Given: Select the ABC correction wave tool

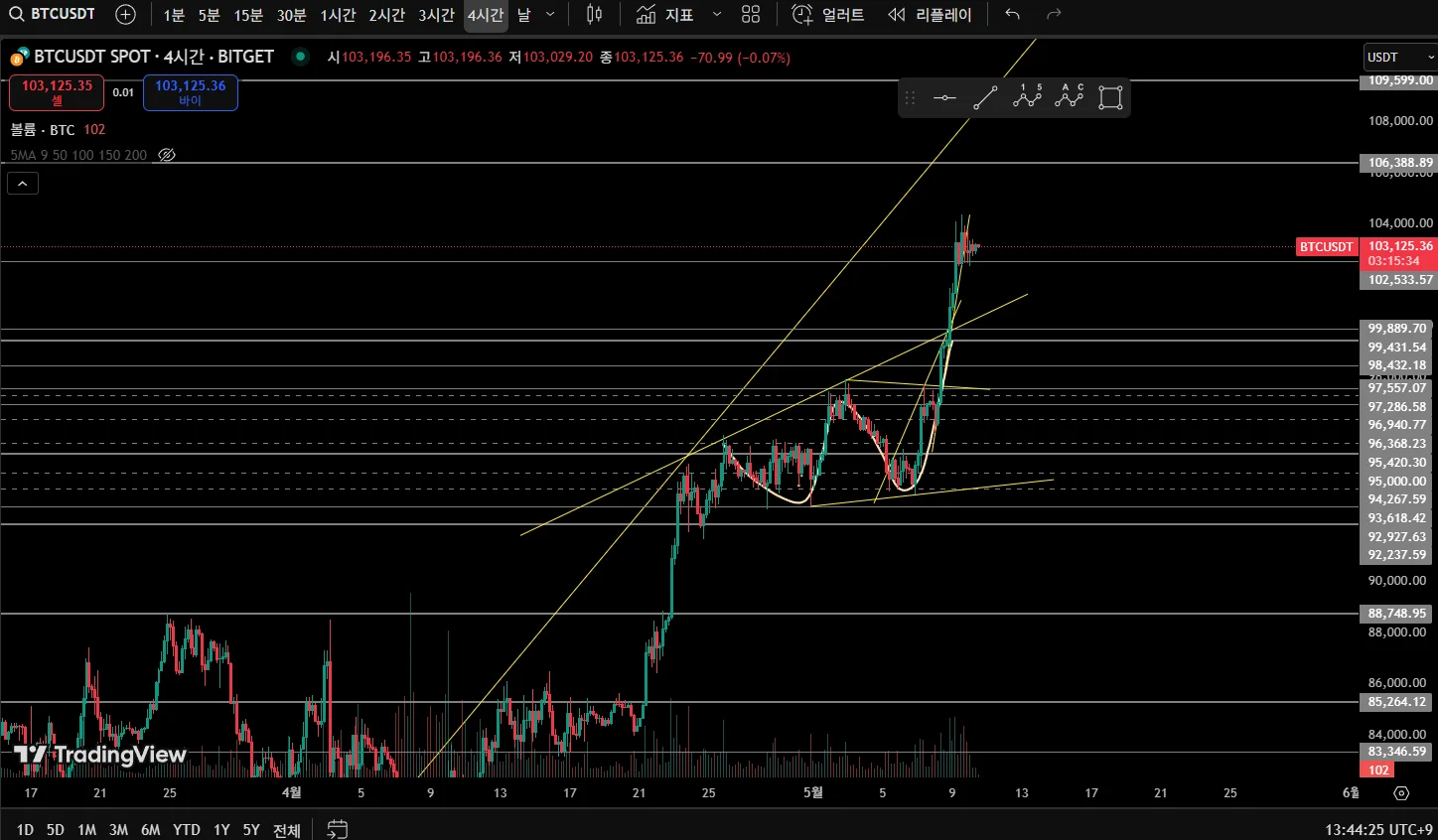Looking at the screenshot, I should coord(1069,97).
